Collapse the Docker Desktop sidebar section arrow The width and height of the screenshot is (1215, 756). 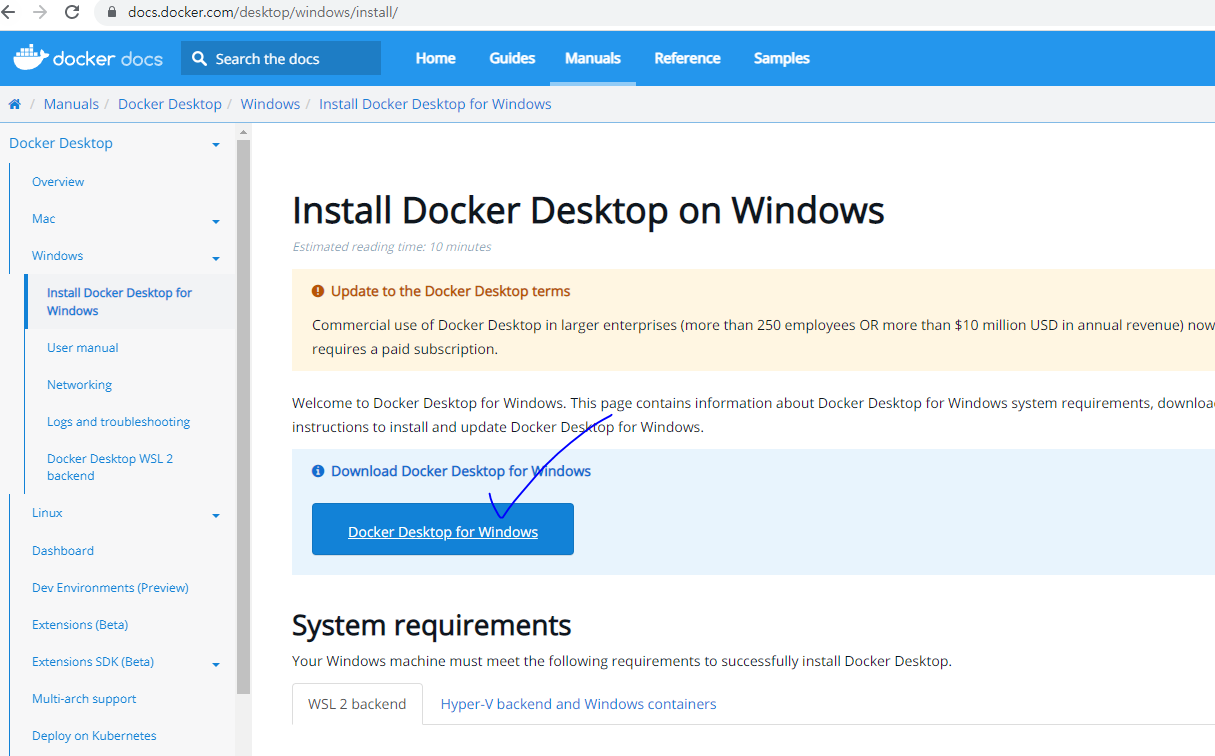coord(216,145)
